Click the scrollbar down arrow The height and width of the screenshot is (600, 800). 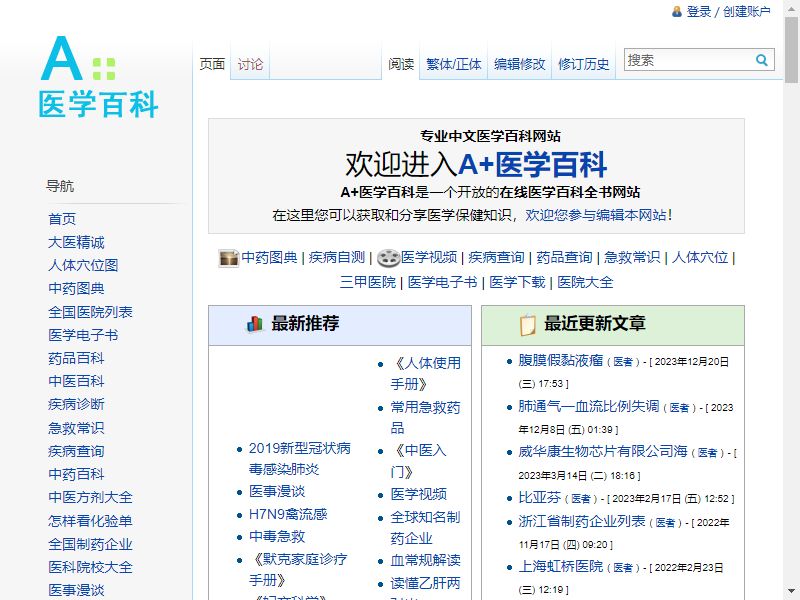coord(791,592)
